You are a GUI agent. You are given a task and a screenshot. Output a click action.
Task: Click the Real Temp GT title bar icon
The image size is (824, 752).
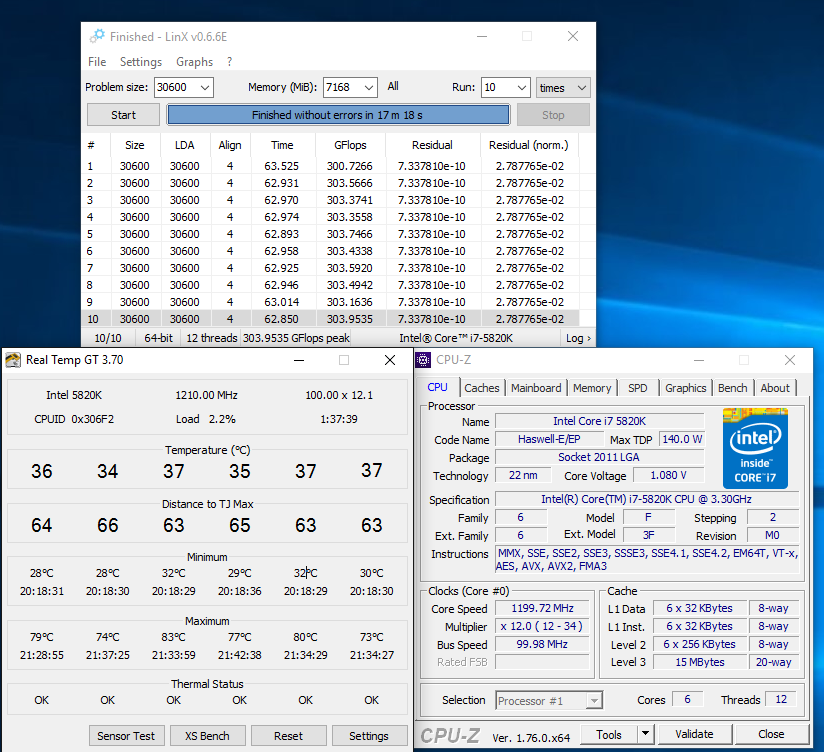point(13,360)
